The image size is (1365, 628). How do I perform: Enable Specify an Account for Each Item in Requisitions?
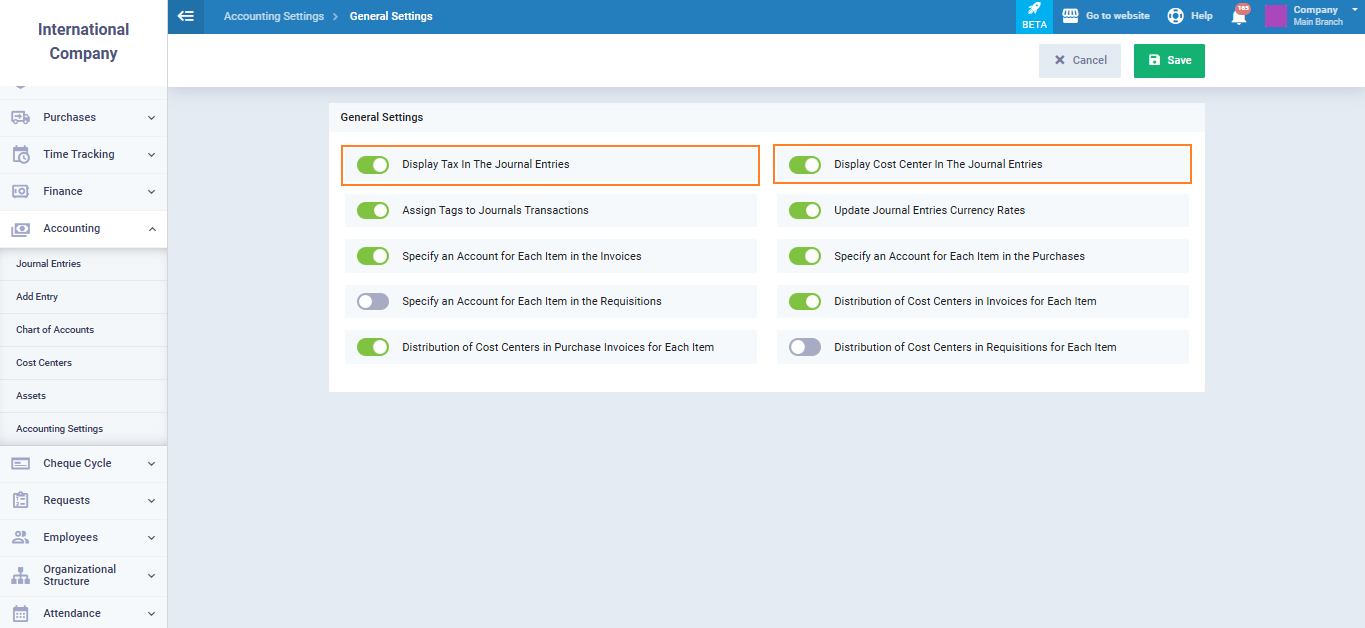coord(373,301)
